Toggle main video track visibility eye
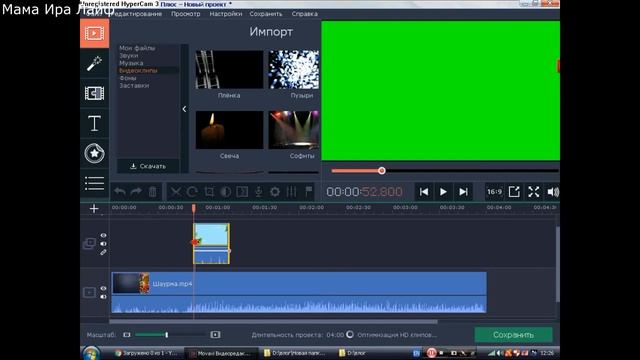The width and height of the screenshot is (640, 360). pyautogui.click(x=103, y=289)
